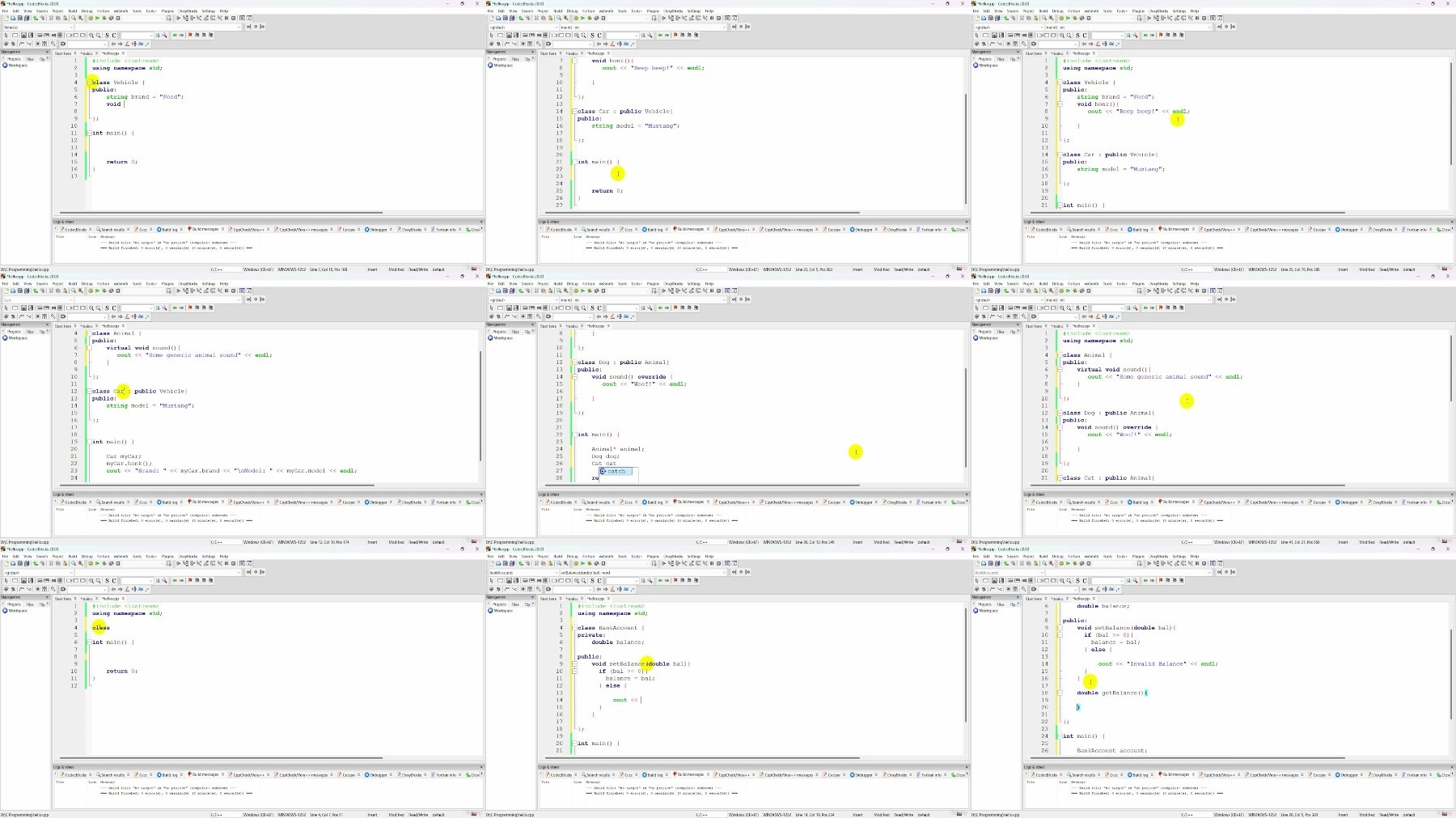Screen dimensions: 1456x818
Task: Open setBalance function dropdown in empty 'cout <<' window
Action: point(643,572)
